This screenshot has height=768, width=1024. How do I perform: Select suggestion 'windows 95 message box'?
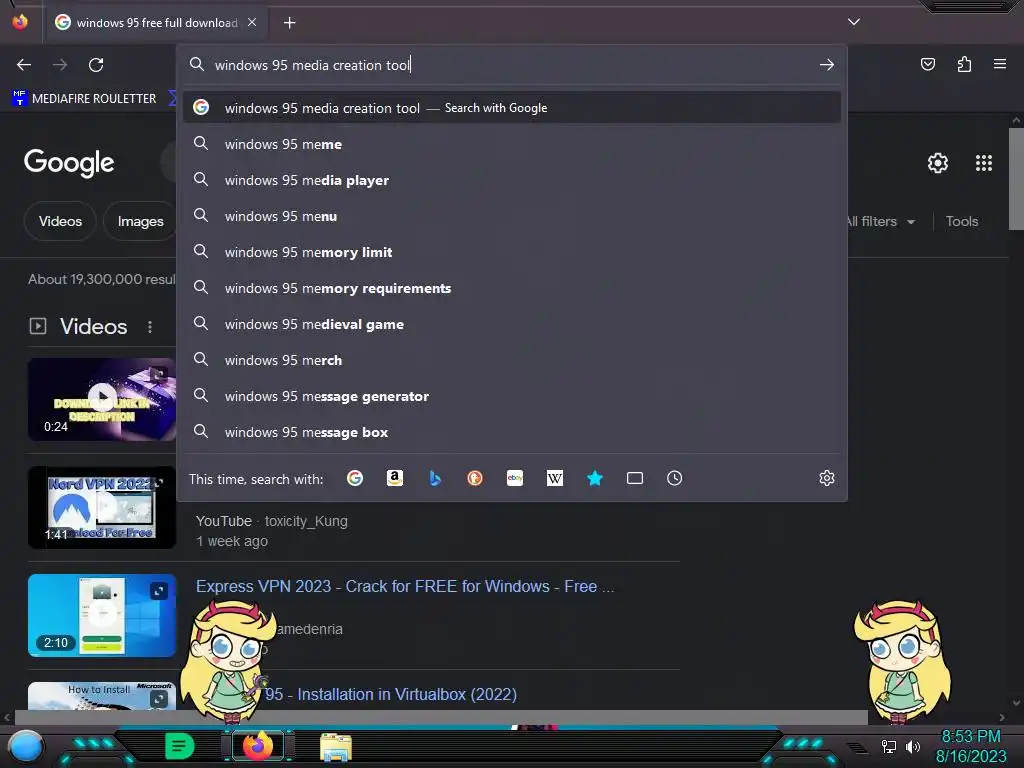511,432
